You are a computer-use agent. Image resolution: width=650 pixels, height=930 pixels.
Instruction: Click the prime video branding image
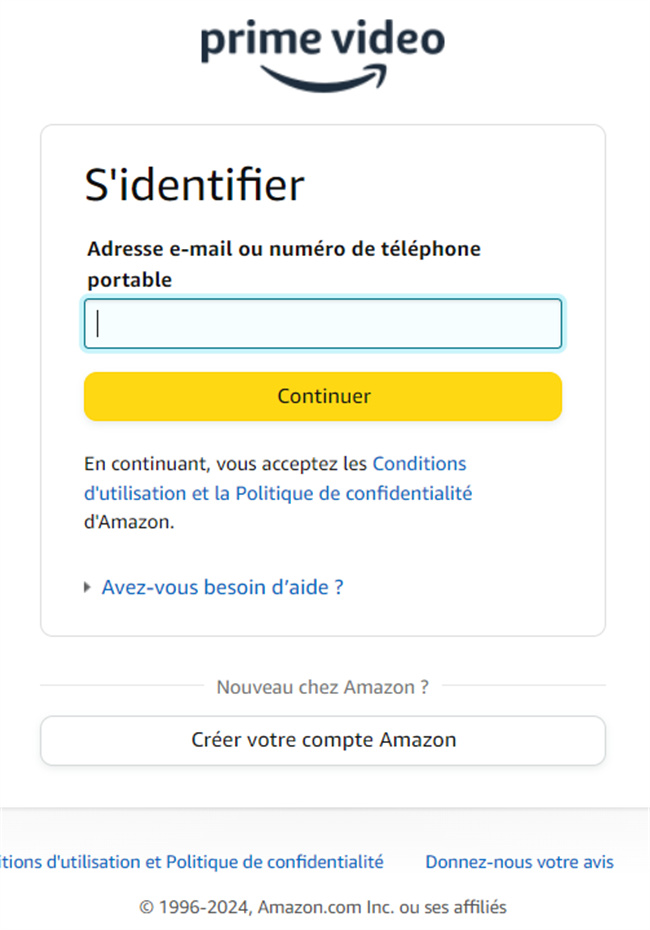pos(323,50)
